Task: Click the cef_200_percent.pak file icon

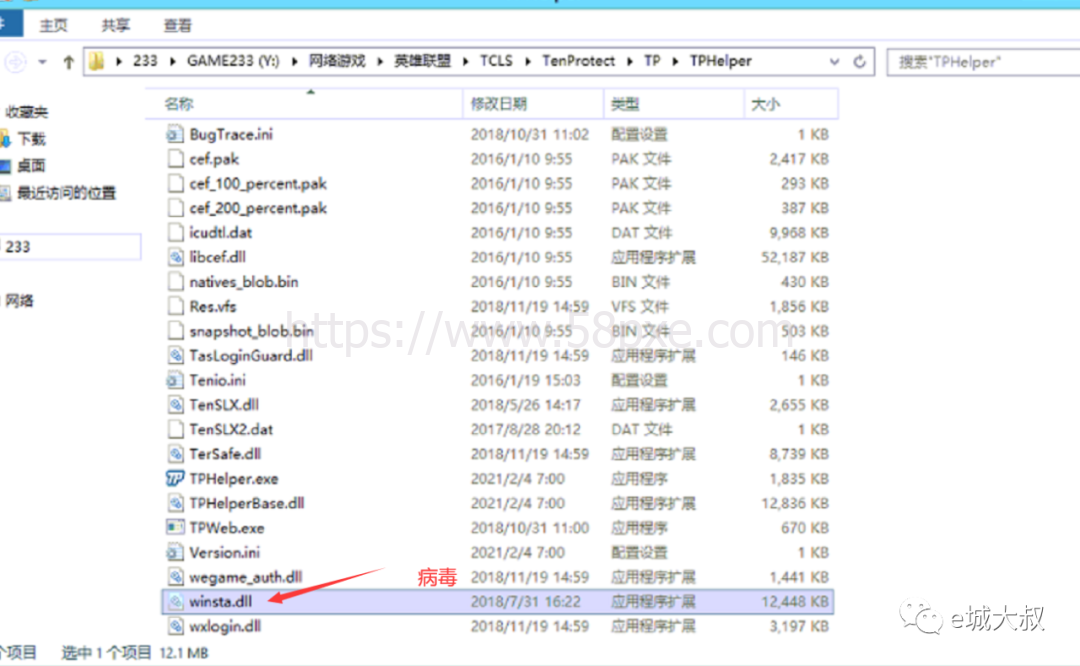Action: 175,207
